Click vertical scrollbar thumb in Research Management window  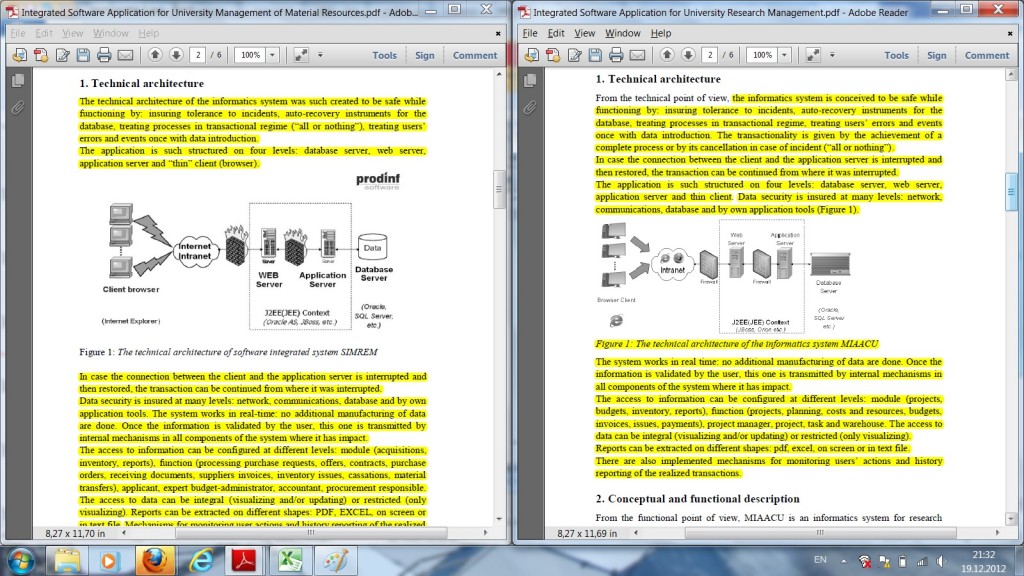point(1011,192)
